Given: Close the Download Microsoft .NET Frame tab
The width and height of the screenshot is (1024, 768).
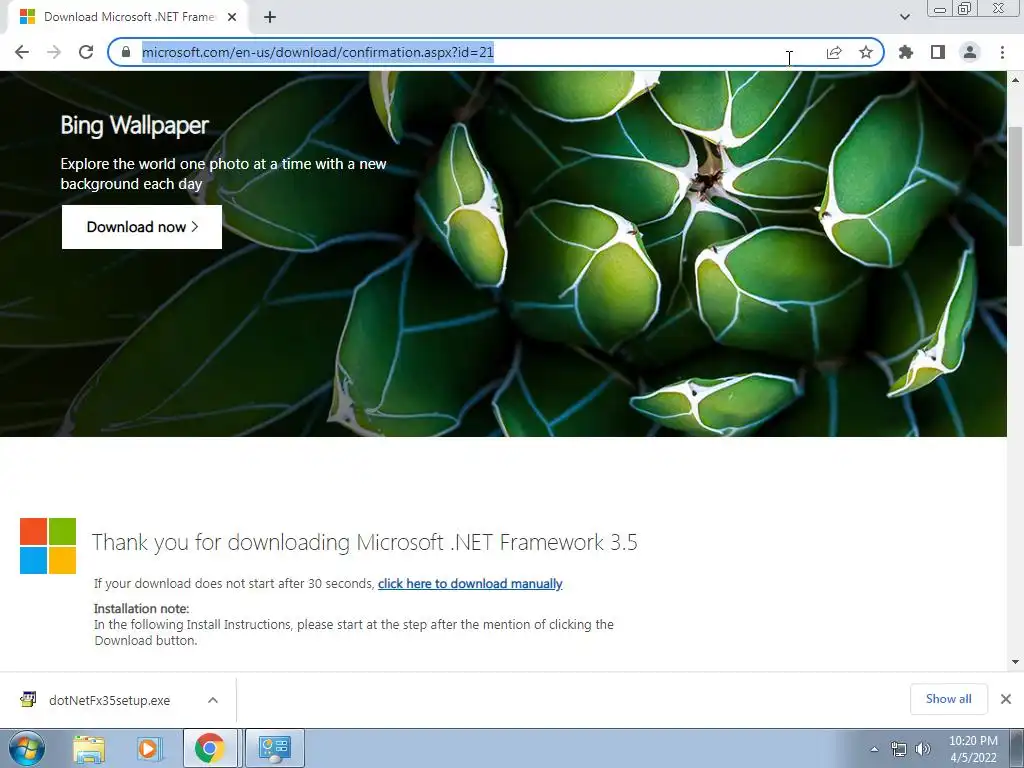Looking at the screenshot, I should 232,17.
